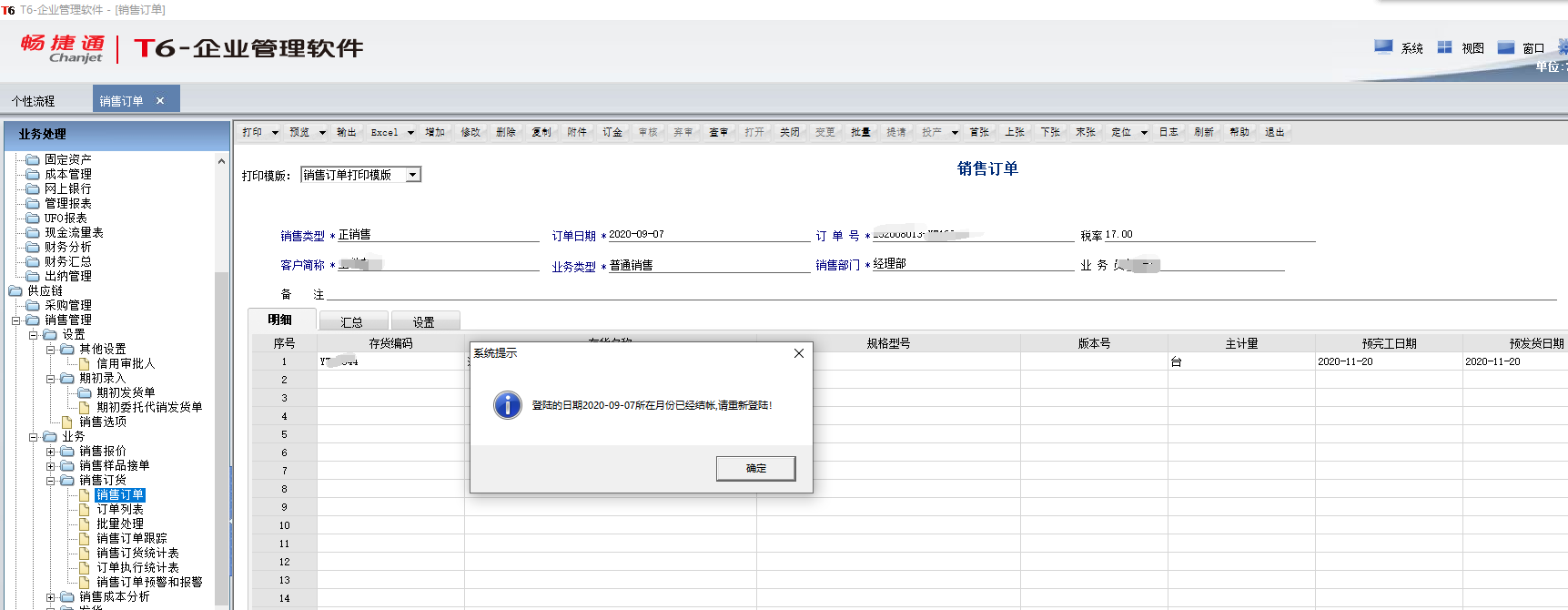Click 销售类型 field label link
Image resolution: width=1568 pixels, height=610 pixels.
point(302,236)
